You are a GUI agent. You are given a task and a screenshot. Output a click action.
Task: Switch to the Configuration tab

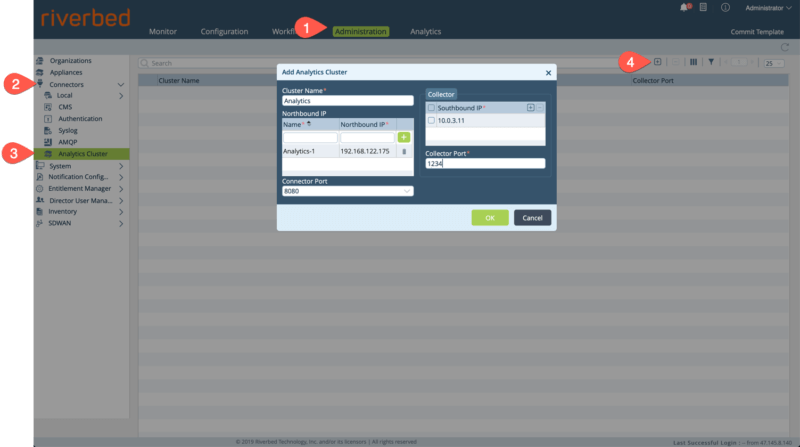224,32
